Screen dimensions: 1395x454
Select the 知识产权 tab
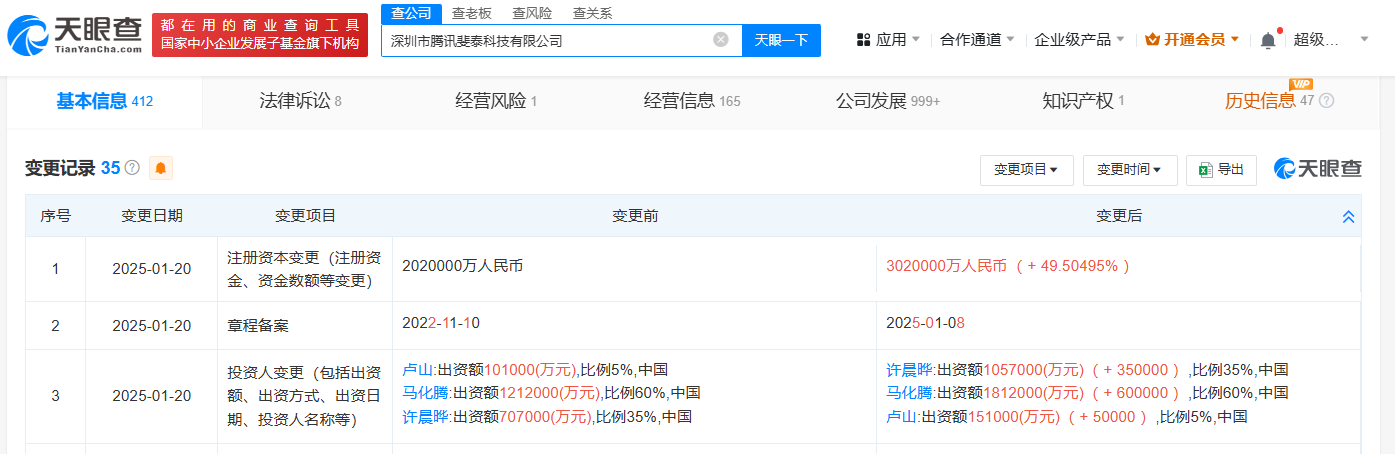1083,100
